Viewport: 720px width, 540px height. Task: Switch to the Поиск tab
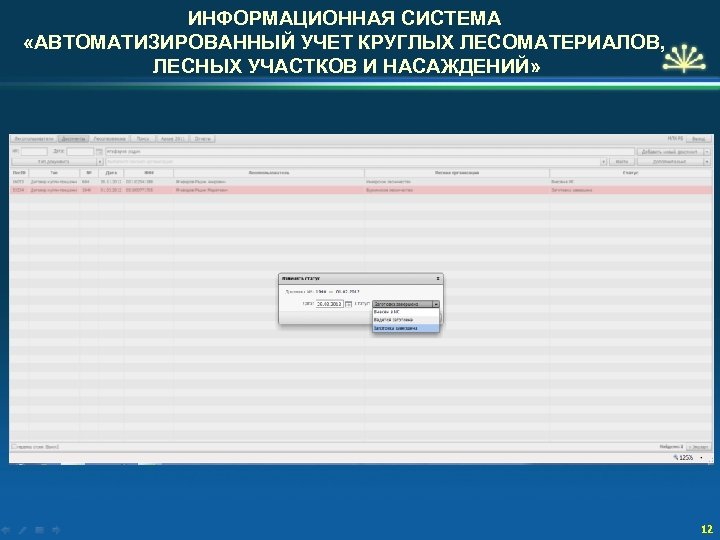[143, 139]
